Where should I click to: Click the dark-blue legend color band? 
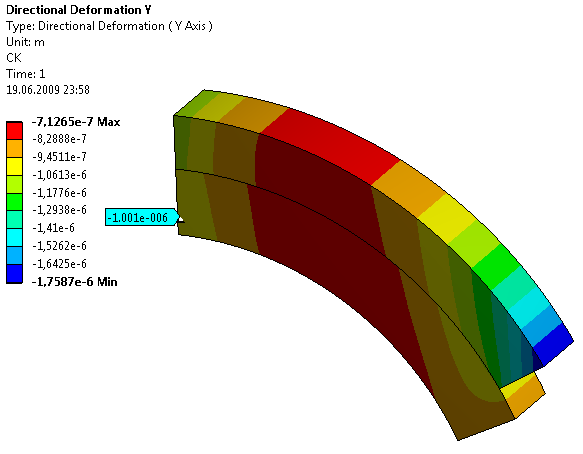15,274
